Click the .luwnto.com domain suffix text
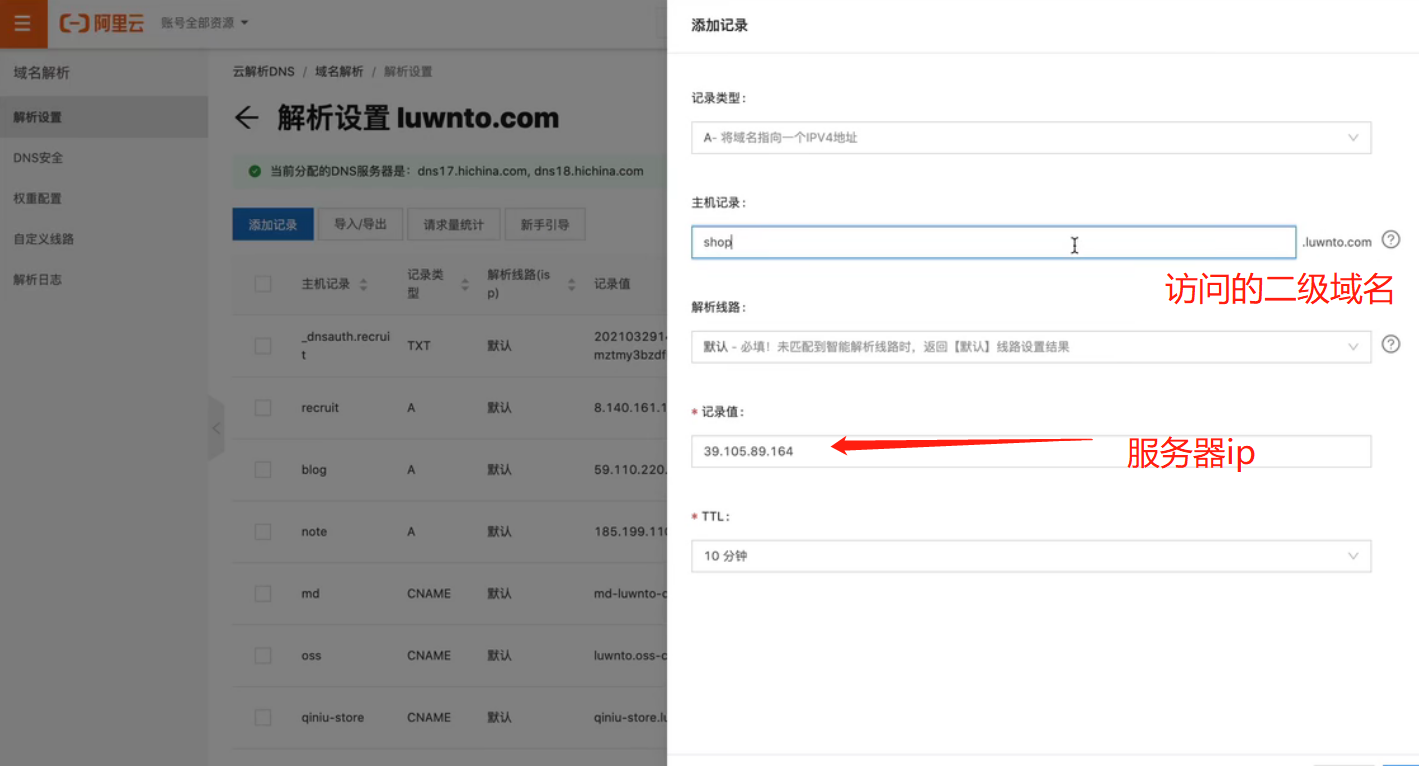The height and width of the screenshot is (766, 1419). click(x=1337, y=242)
